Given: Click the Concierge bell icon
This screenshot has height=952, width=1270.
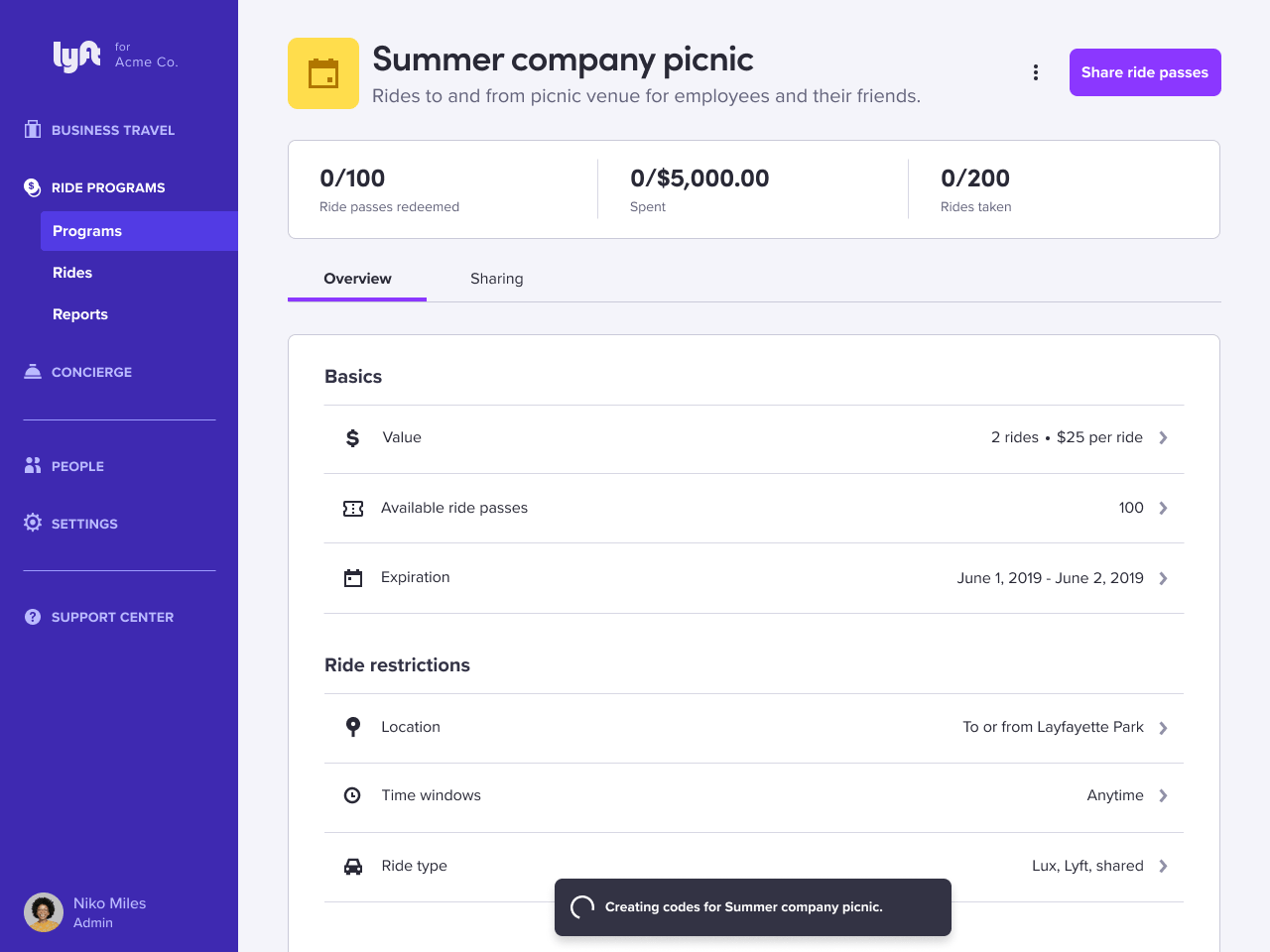Looking at the screenshot, I should click(x=33, y=371).
